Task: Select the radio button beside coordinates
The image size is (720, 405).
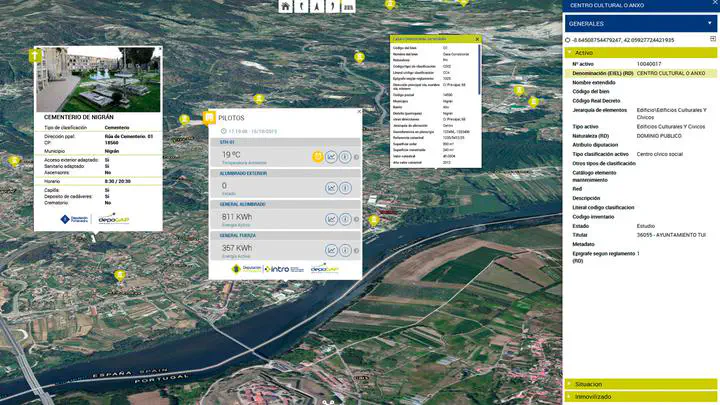Action: (568, 41)
